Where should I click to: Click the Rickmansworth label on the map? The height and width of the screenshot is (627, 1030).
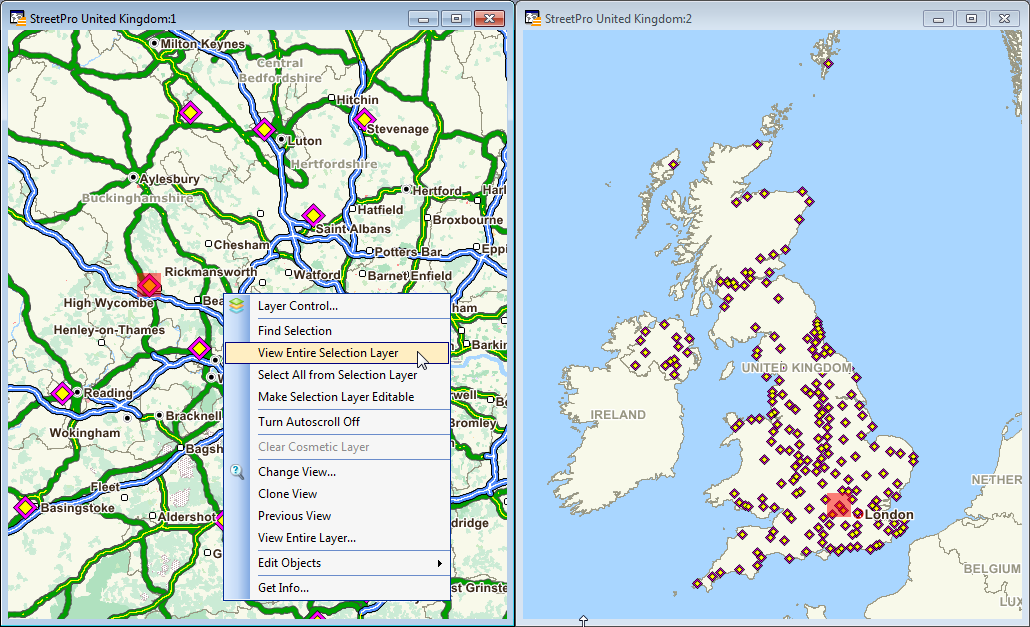211,271
